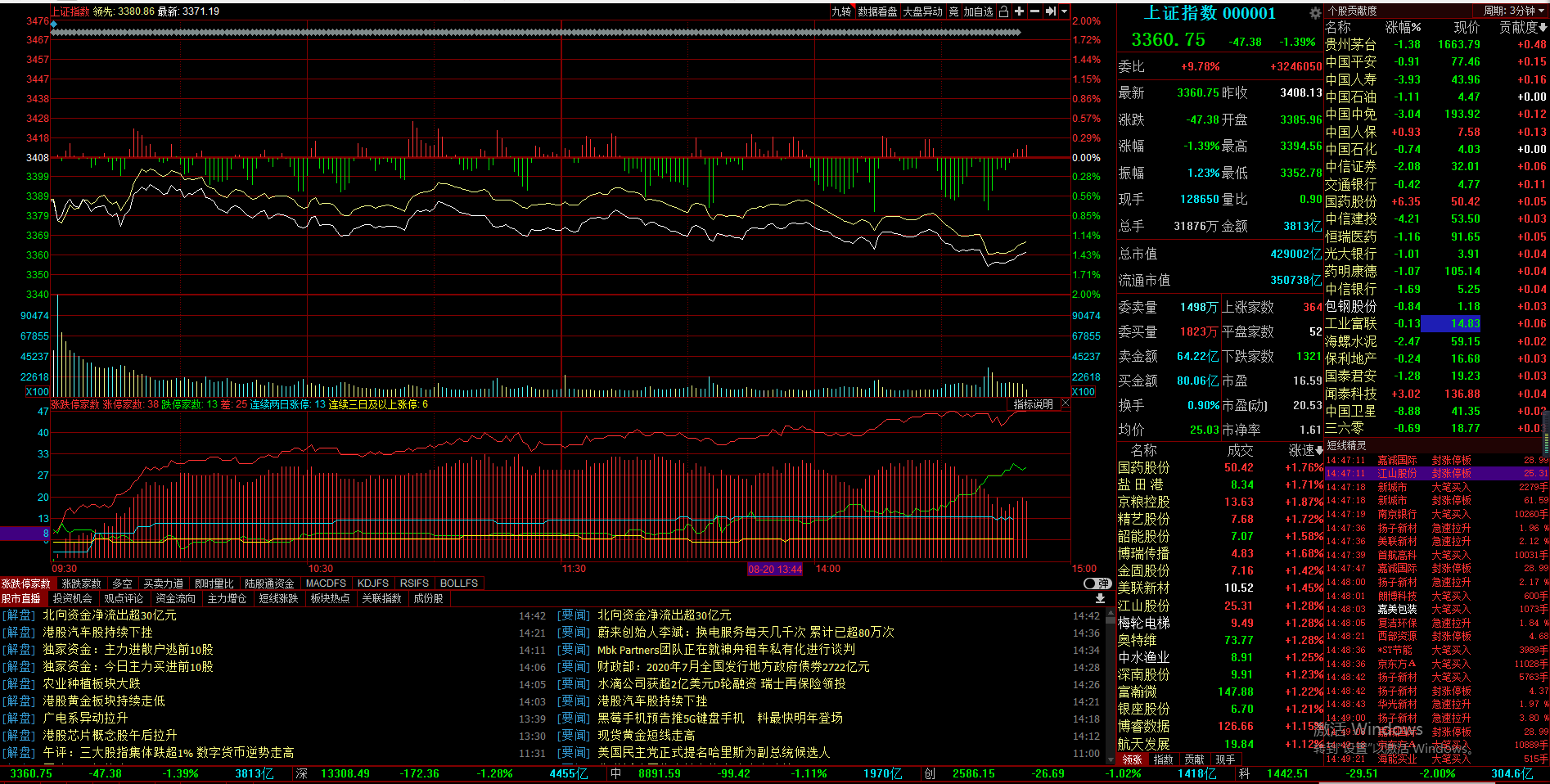Switch to the 涨跌家数 indicator tab

82,583
